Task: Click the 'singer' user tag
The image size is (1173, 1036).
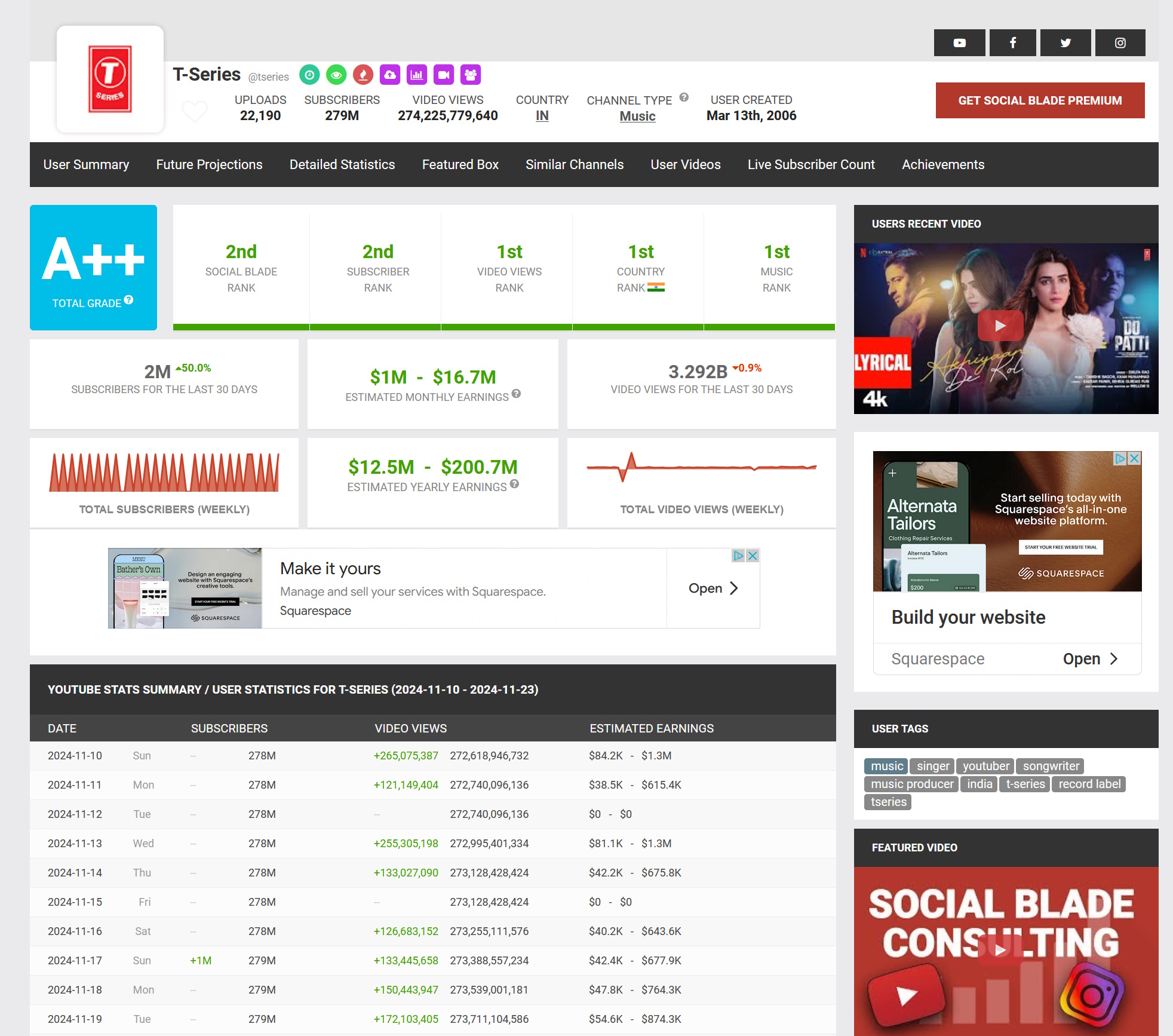Action: (x=933, y=766)
